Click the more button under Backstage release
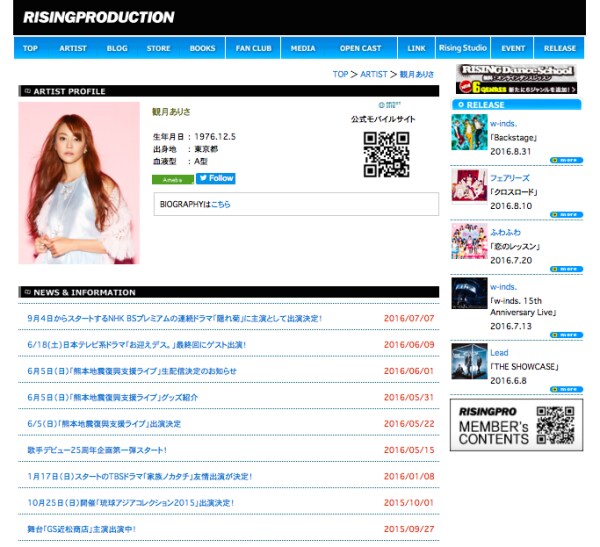 pyautogui.click(x=567, y=160)
